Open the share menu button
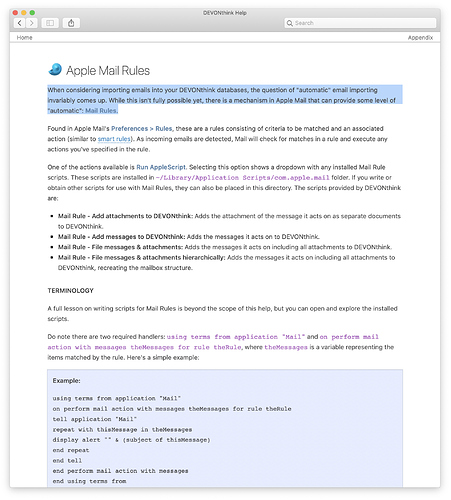The height and width of the screenshot is (500, 451). (x=71, y=23)
